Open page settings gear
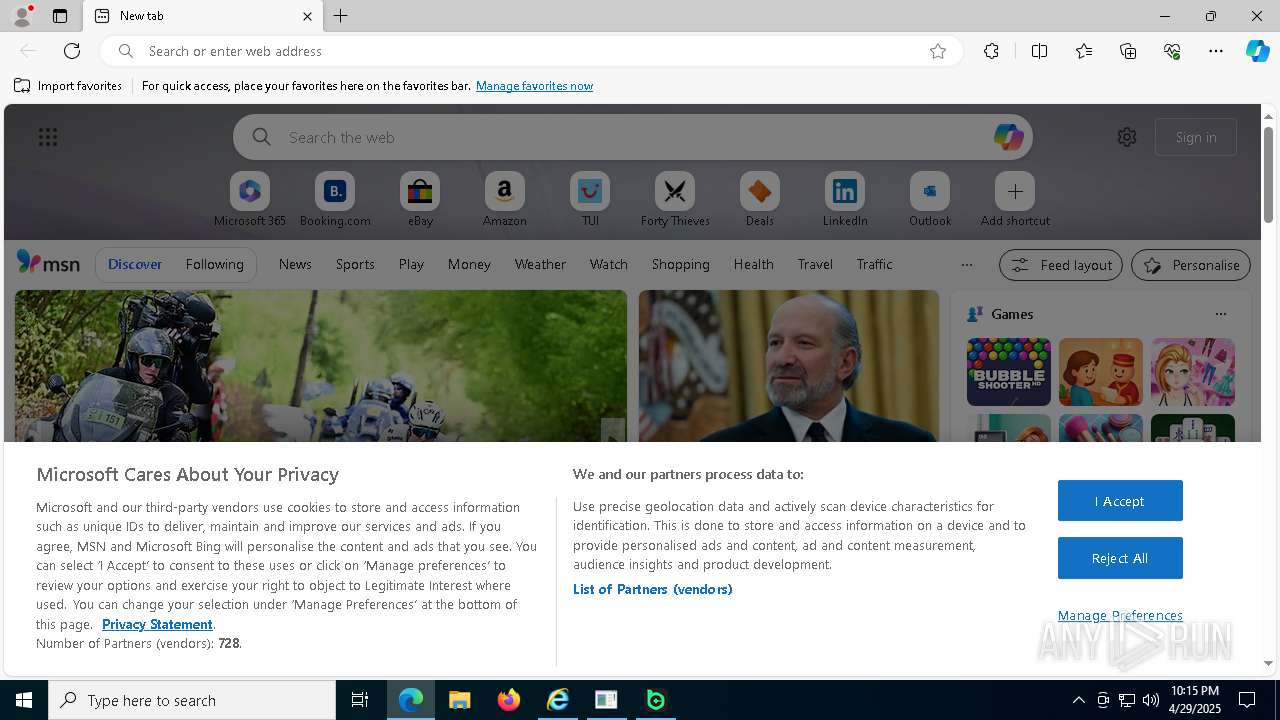Viewport: 1280px width, 720px height. click(x=1127, y=137)
